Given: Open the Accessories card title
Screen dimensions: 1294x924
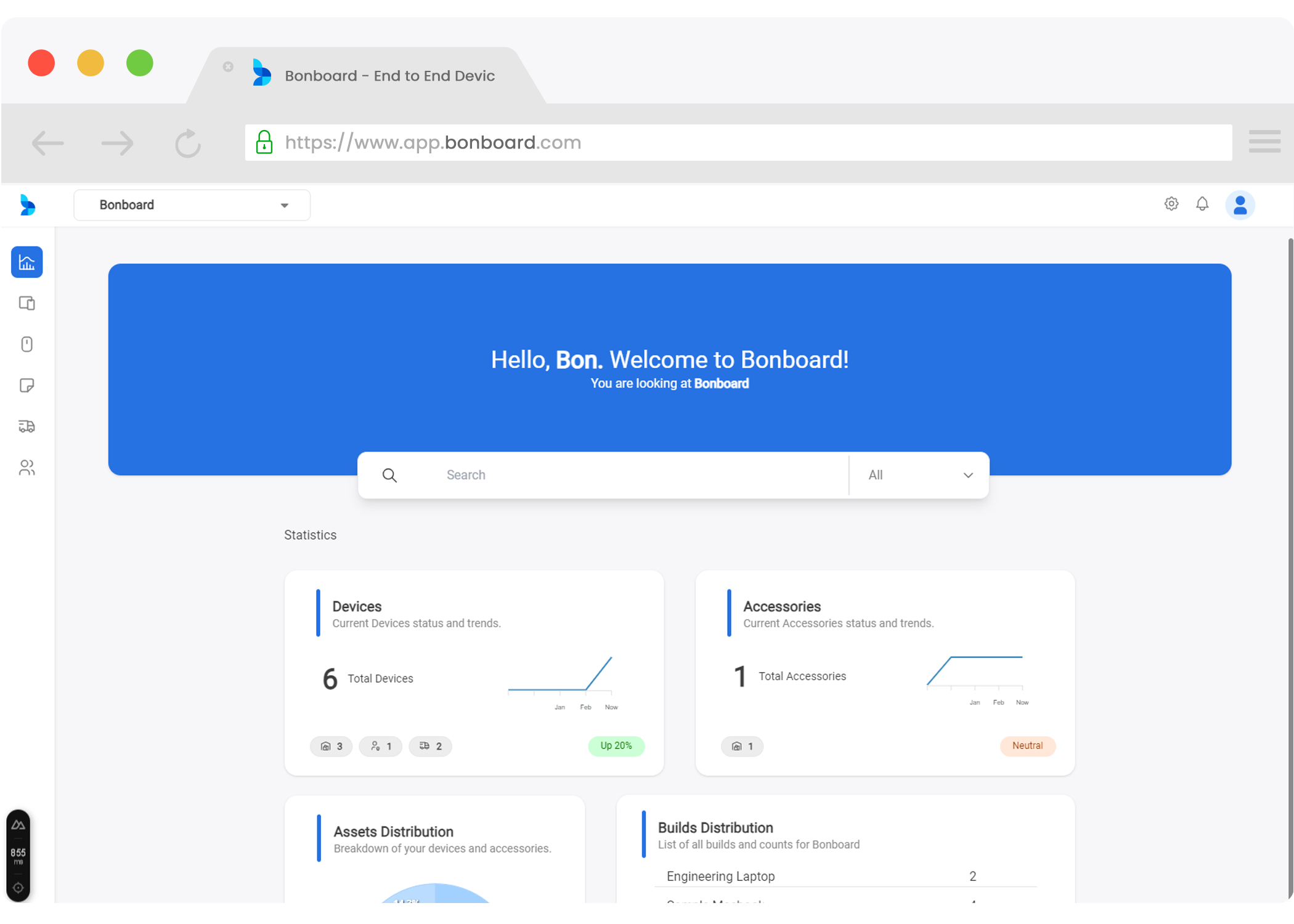Looking at the screenshot, I should [782, 606].
